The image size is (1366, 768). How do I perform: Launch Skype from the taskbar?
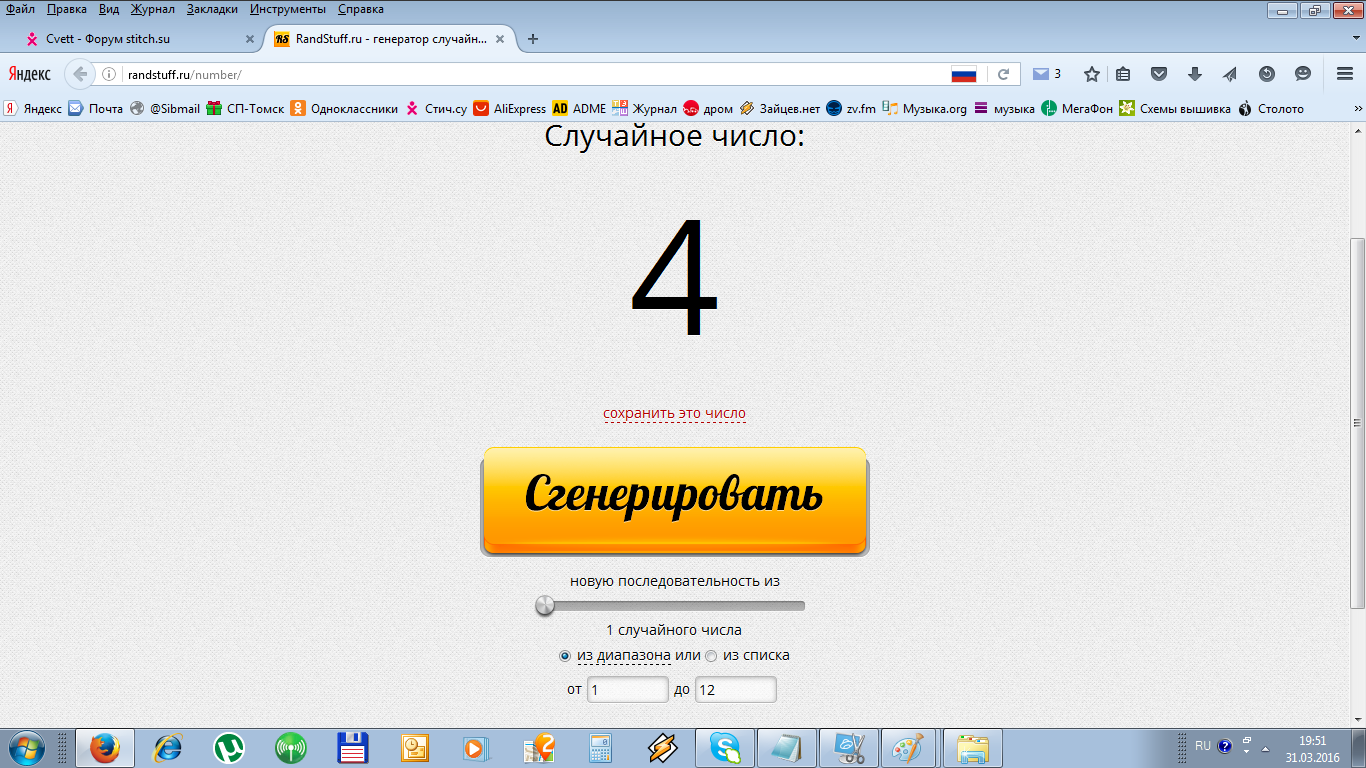click(x=725, y=748)
